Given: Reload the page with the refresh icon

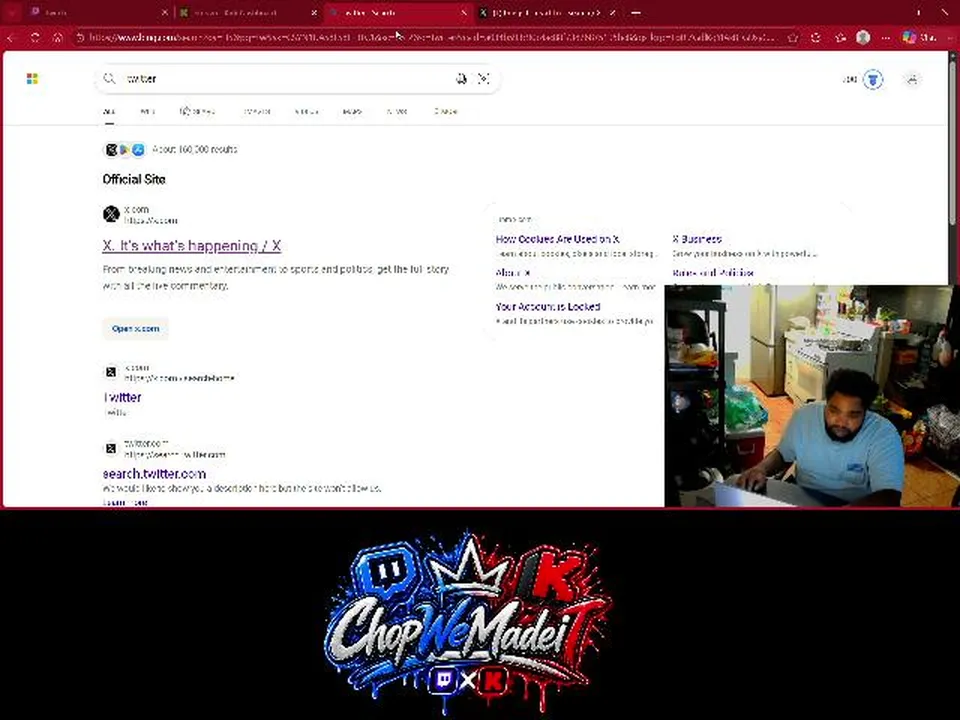Looking at the screenshot, I should [x=35, y=38].
